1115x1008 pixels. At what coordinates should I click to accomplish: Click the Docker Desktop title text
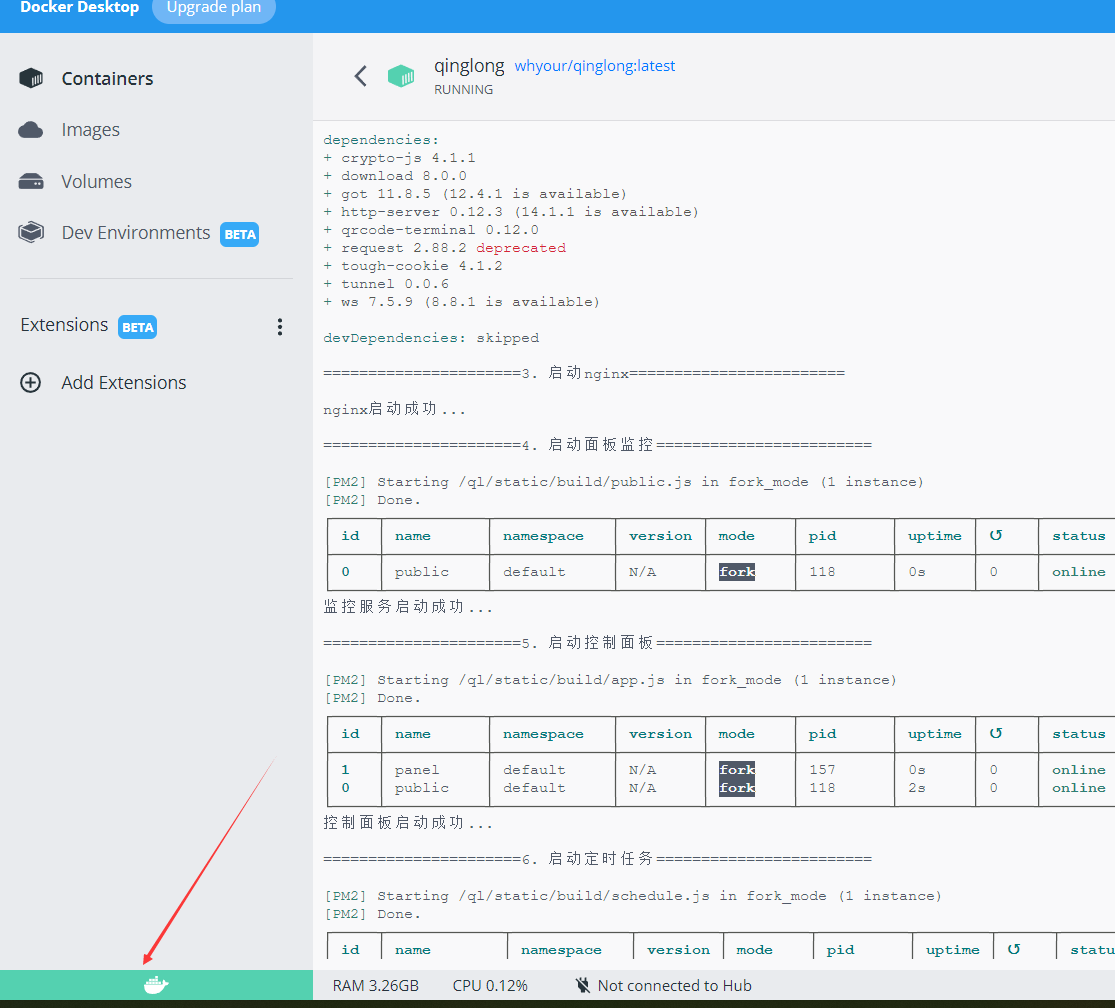80,8
